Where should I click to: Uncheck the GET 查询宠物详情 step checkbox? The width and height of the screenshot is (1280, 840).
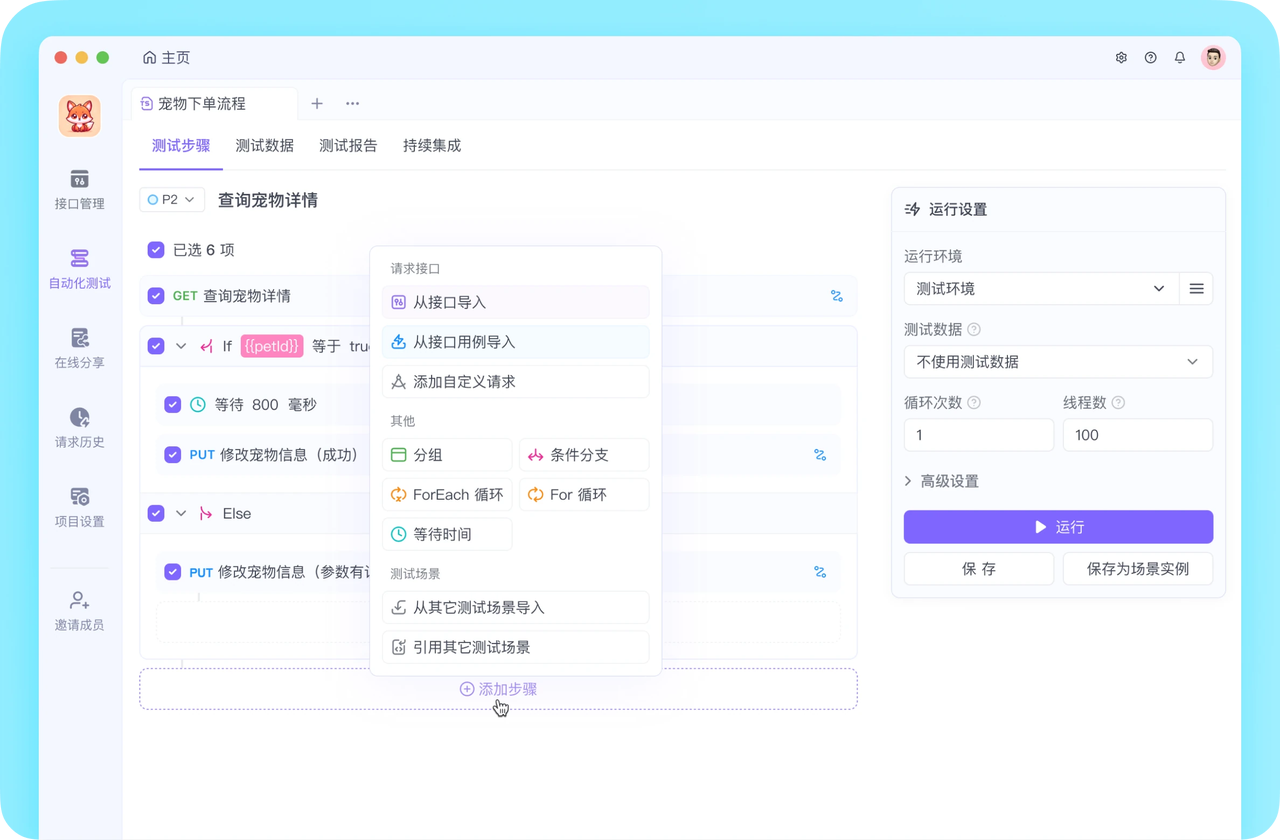point(155,296)
